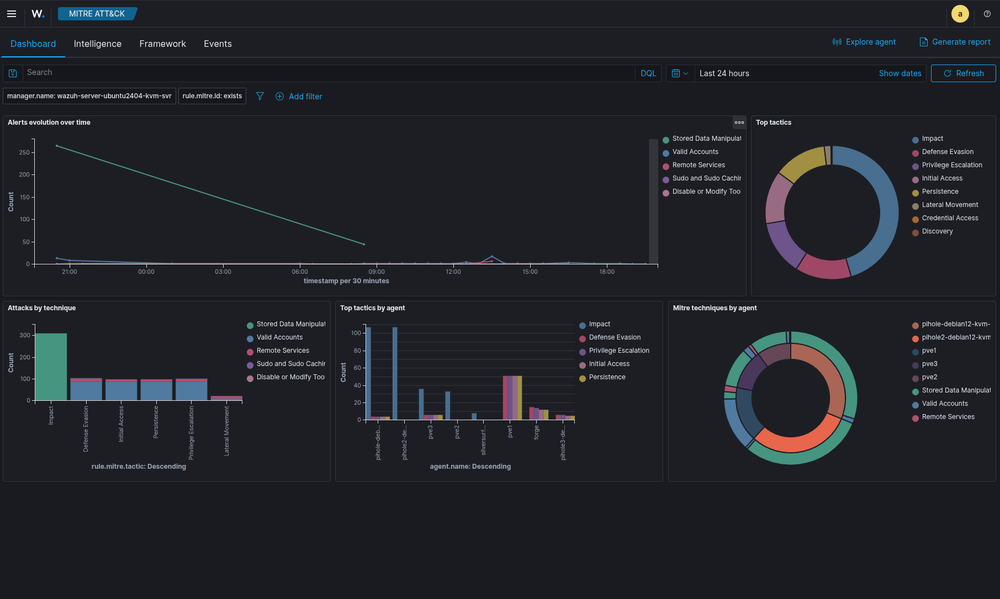Click Persistence in Top tactics legend
The width and height of the screenshot is (1000, 599).
pos(936,192)
